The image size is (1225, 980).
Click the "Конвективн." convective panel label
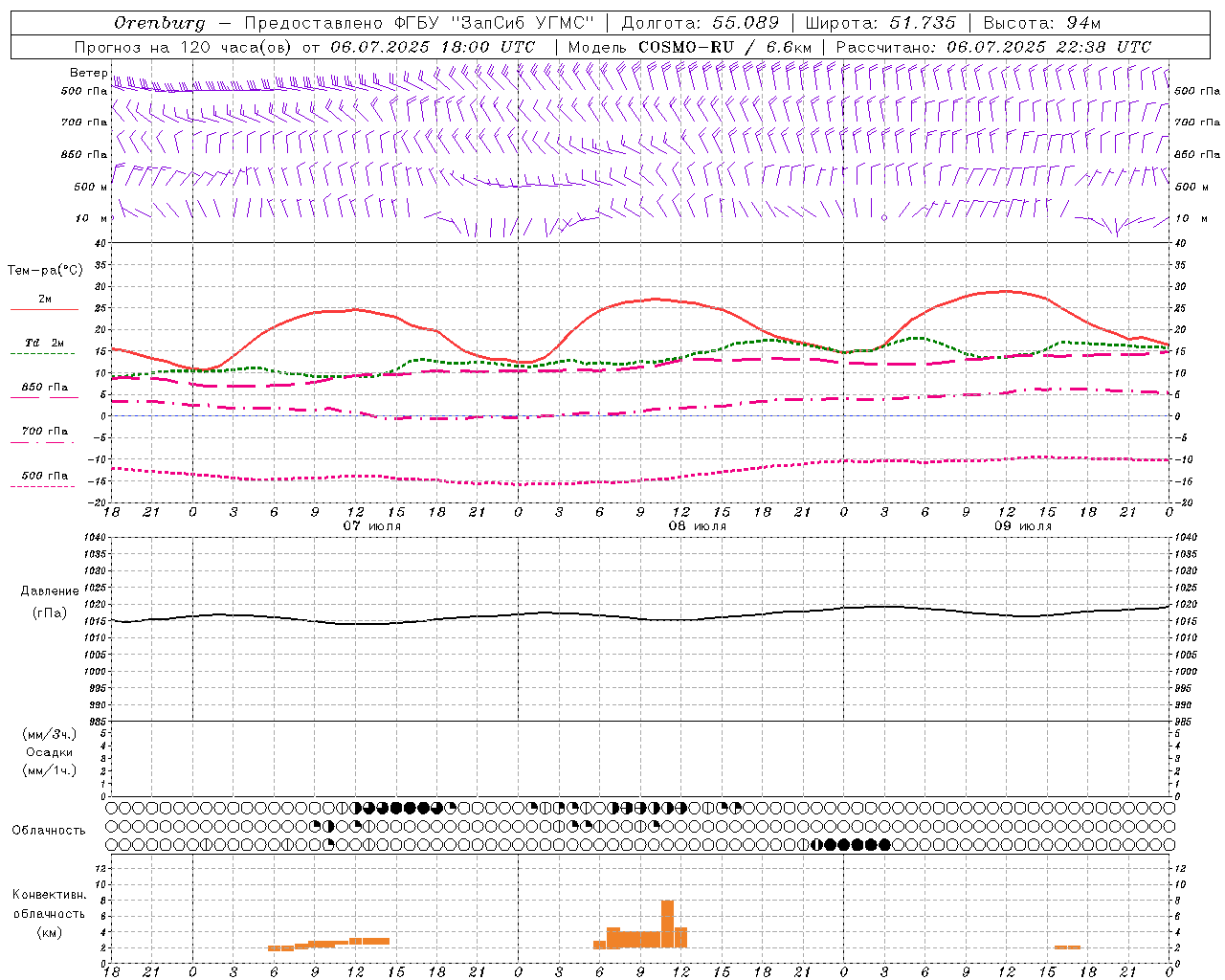[x=50, y=895]
